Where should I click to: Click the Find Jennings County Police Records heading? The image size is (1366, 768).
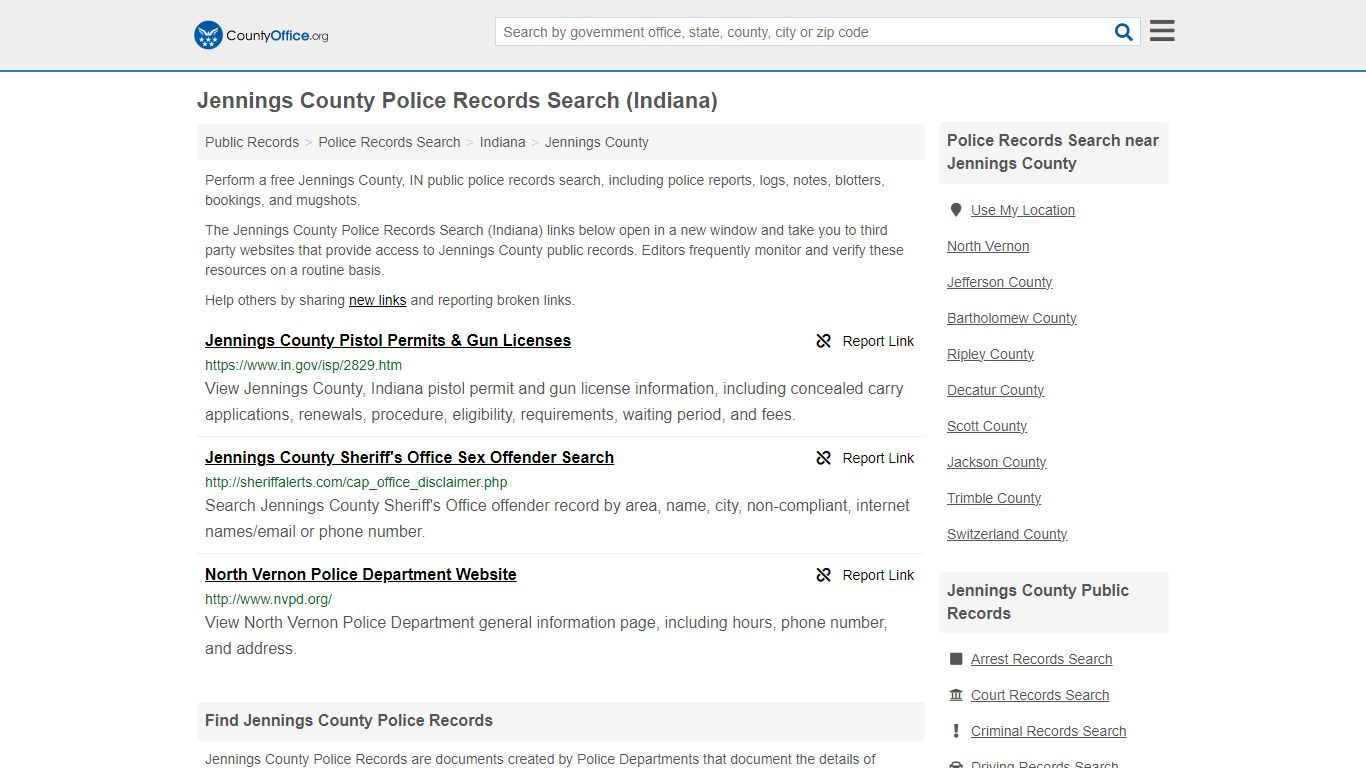point(349,721)
